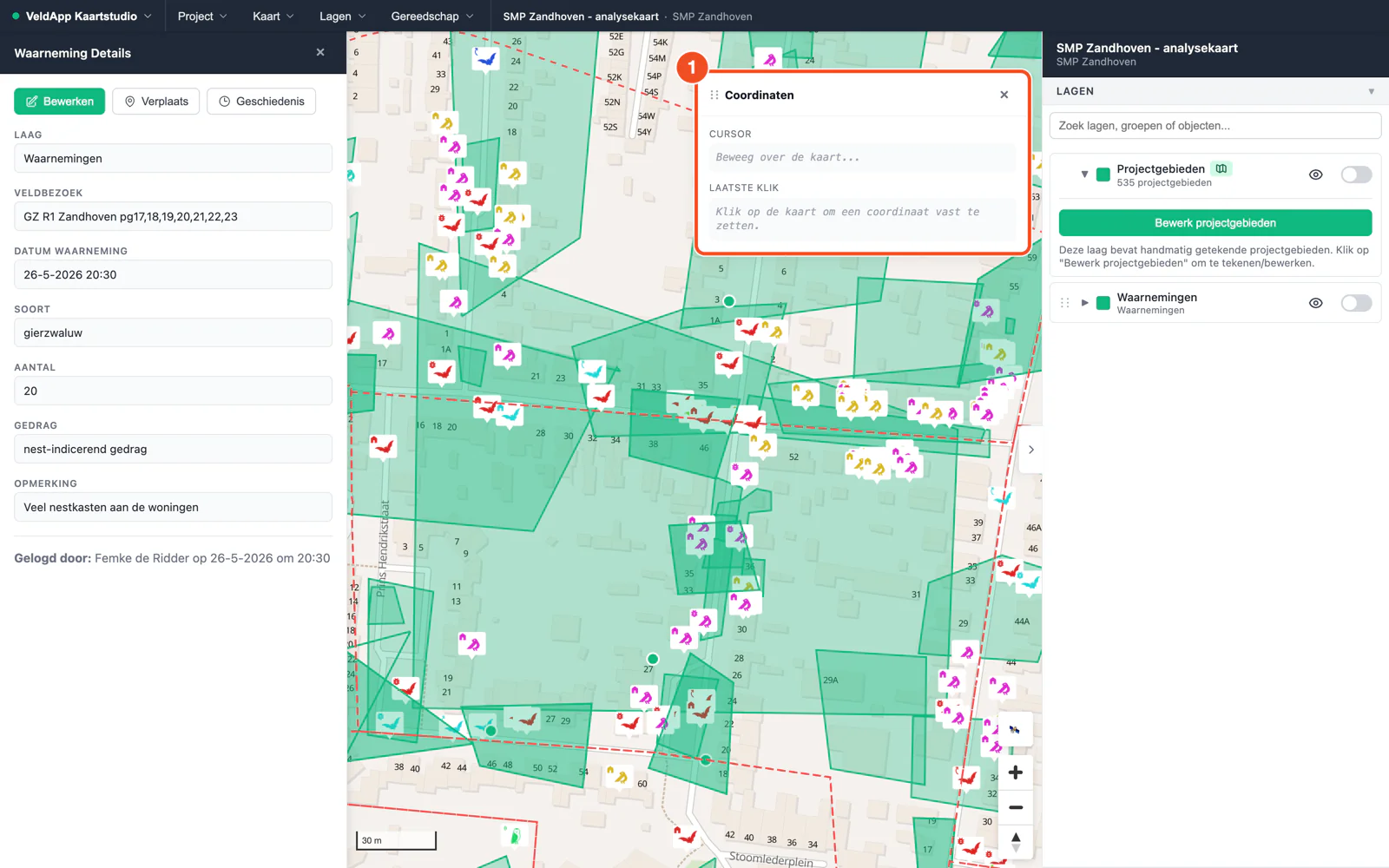Select the blue bird marker at top of map
Screen dimensions: 1389x868
click(486, 59)
